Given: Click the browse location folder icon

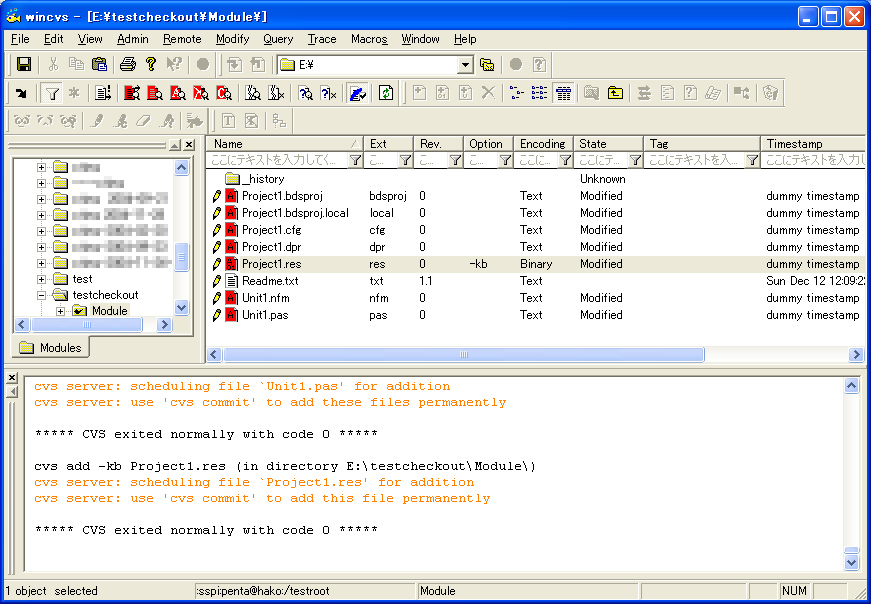Looking at the screenshot, I should pyautogui.click(x=487, y=64).
